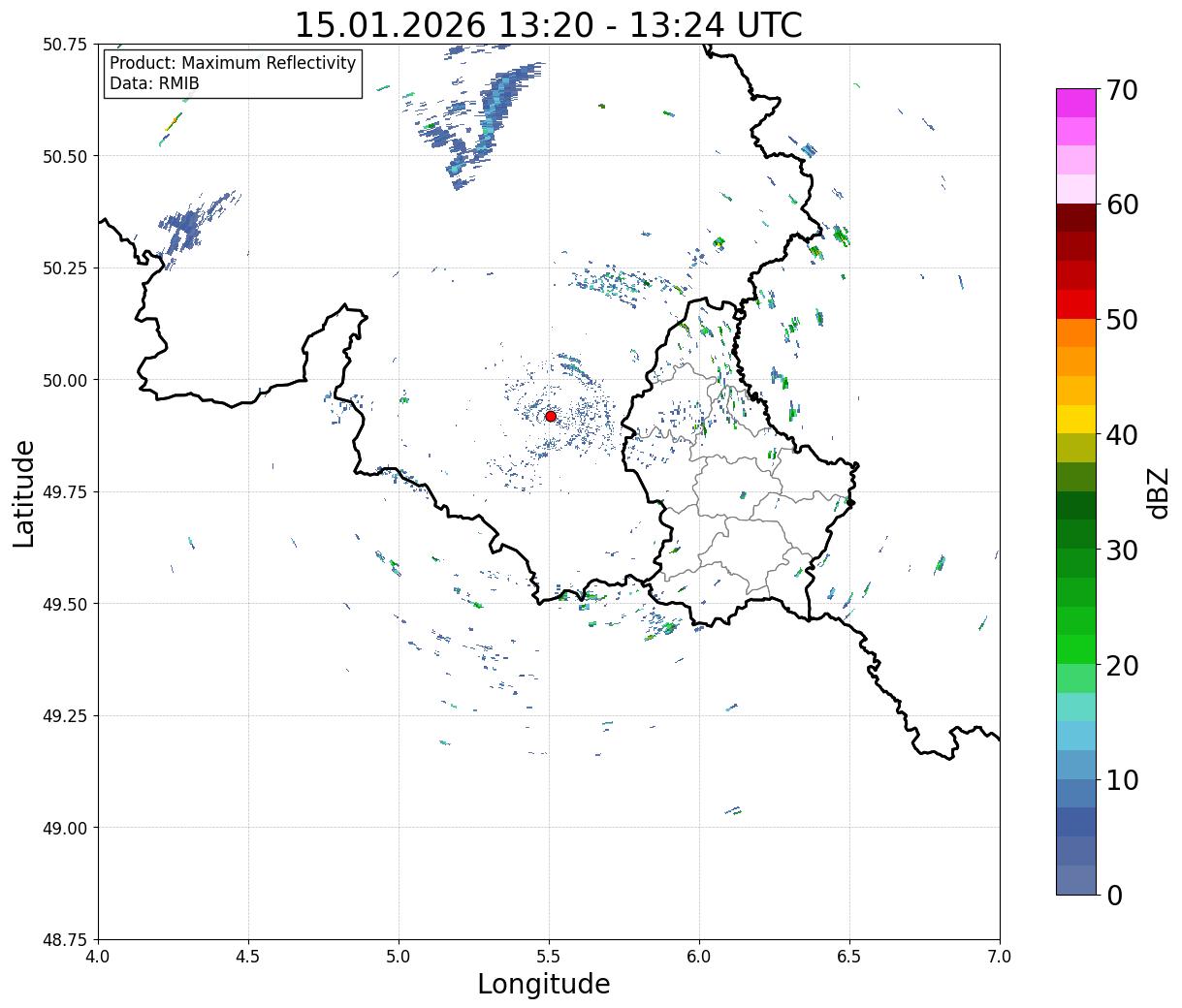Click the longitude tick label 6.5
Image resolution: width=1182 pixels, height=1008 pixels.
849,957
